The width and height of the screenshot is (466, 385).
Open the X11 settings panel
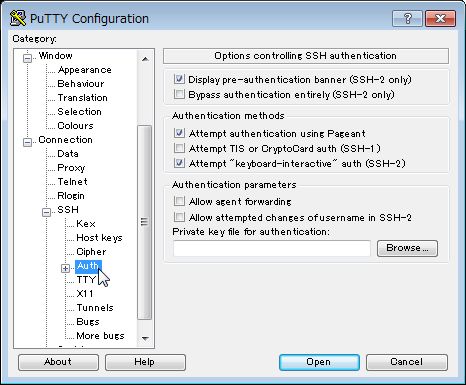85,294
